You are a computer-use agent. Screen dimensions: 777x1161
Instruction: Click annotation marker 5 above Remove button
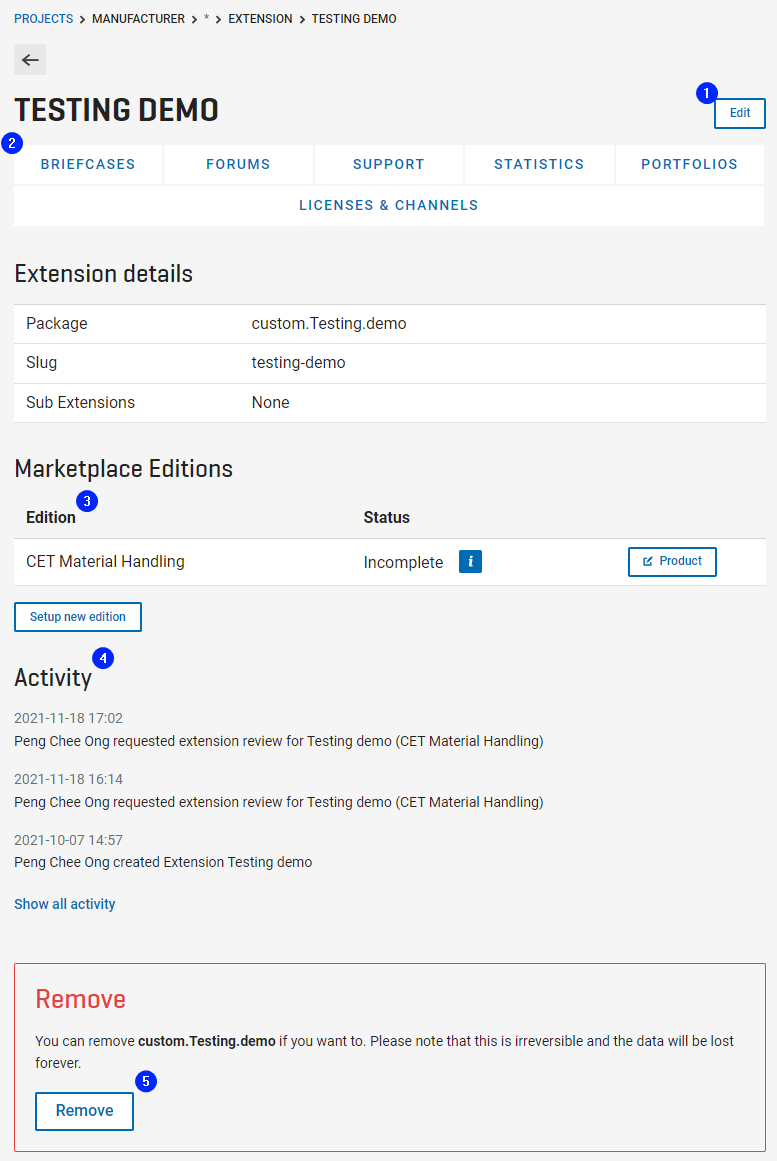146,1081
